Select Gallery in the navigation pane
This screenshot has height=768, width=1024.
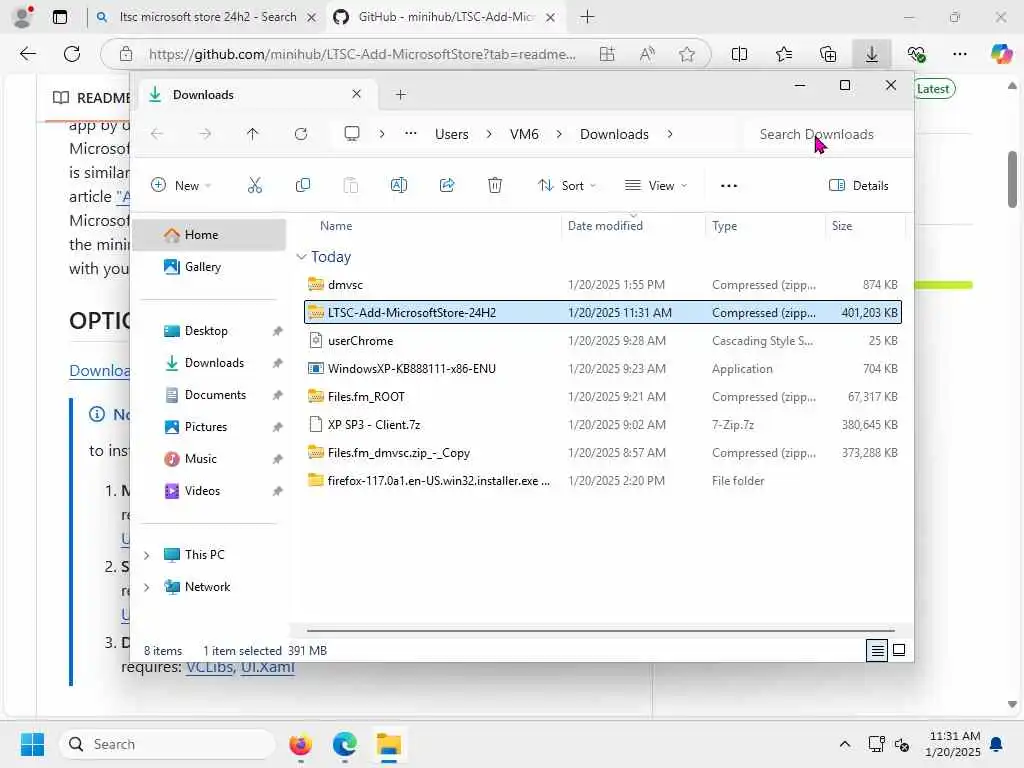coord(210,267)
